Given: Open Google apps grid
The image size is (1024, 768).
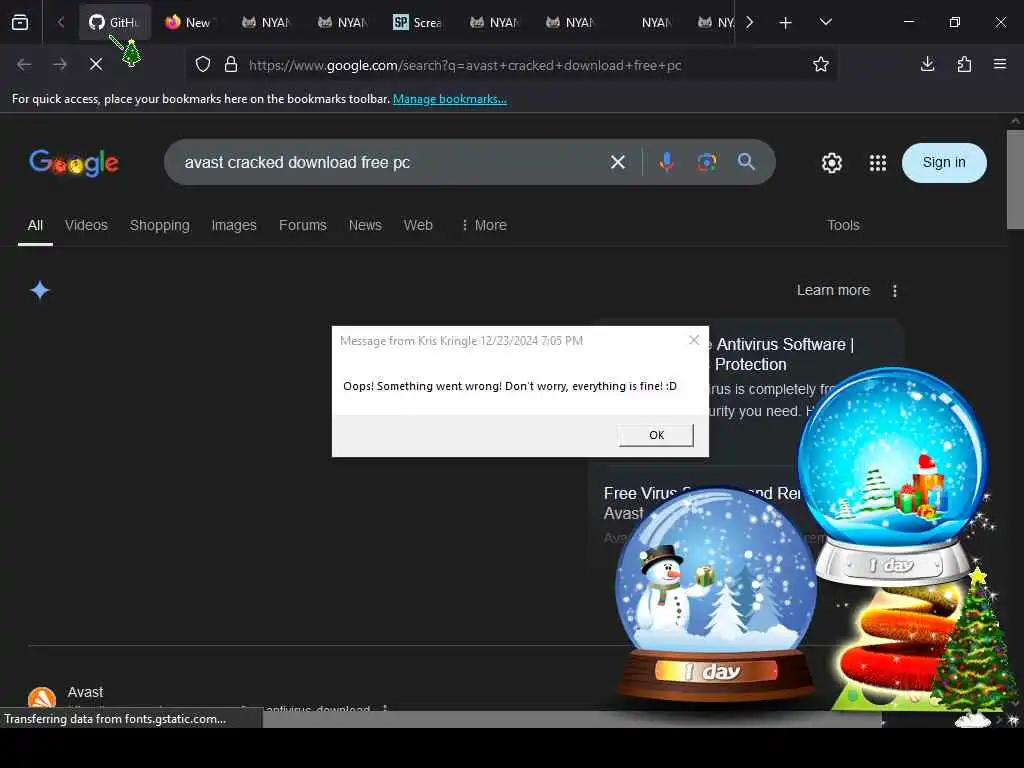Looking at the screenshot, I should 878,163.
